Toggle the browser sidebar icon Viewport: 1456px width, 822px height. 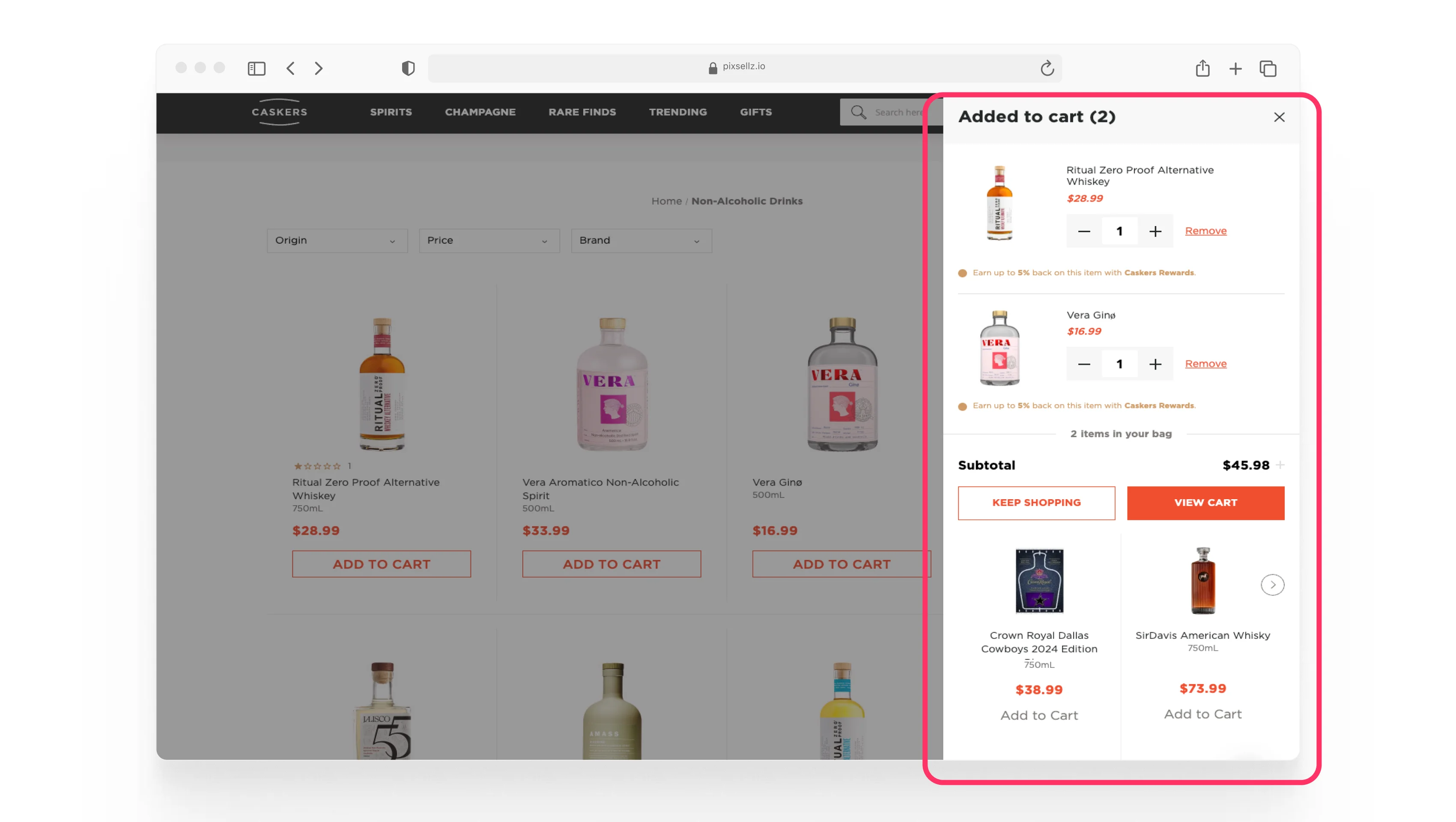(257, 68)
